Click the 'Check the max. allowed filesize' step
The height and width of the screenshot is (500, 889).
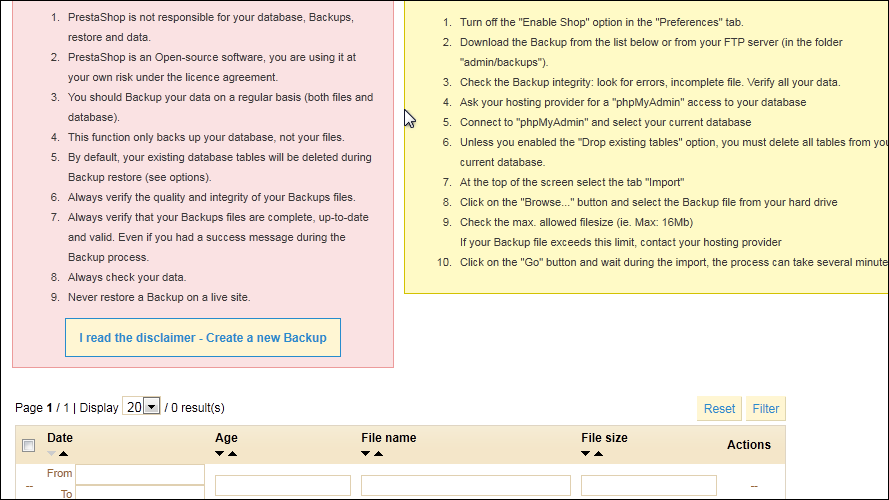[576, 222]
